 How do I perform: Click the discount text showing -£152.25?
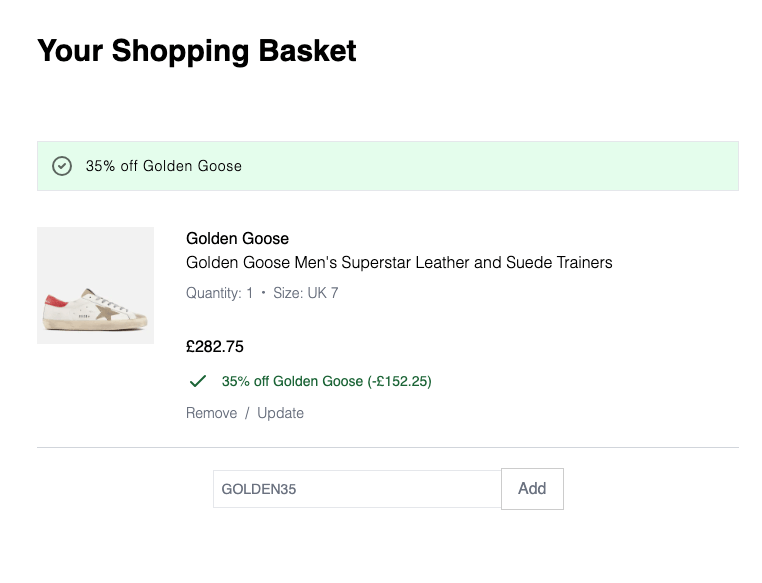pos(327,381)
